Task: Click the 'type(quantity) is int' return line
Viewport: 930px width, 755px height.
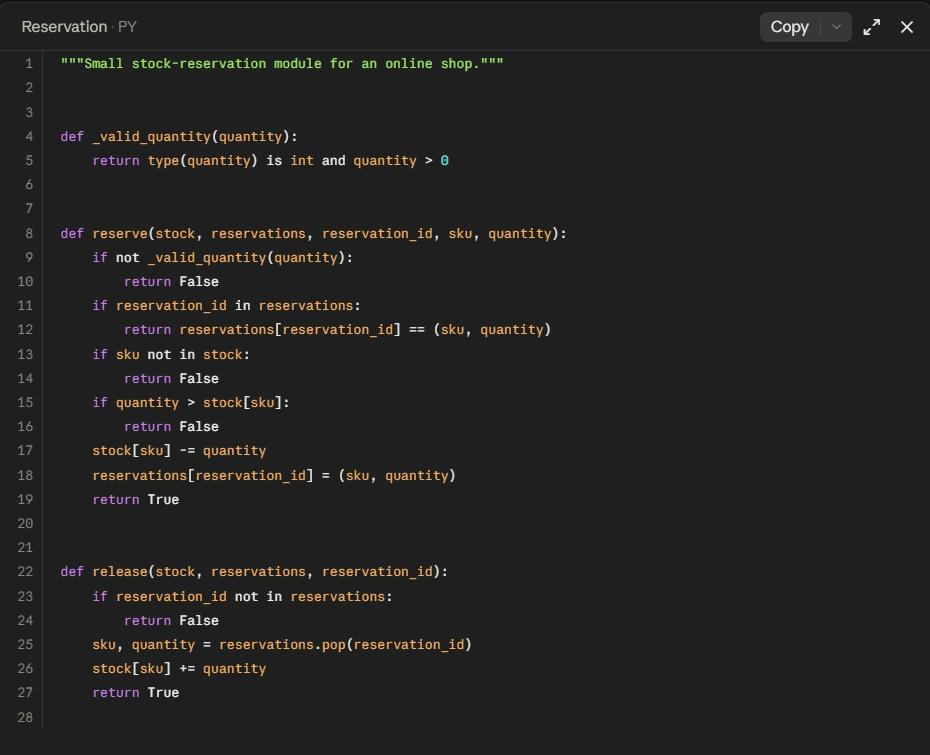Action: click(x=270, y=161)
